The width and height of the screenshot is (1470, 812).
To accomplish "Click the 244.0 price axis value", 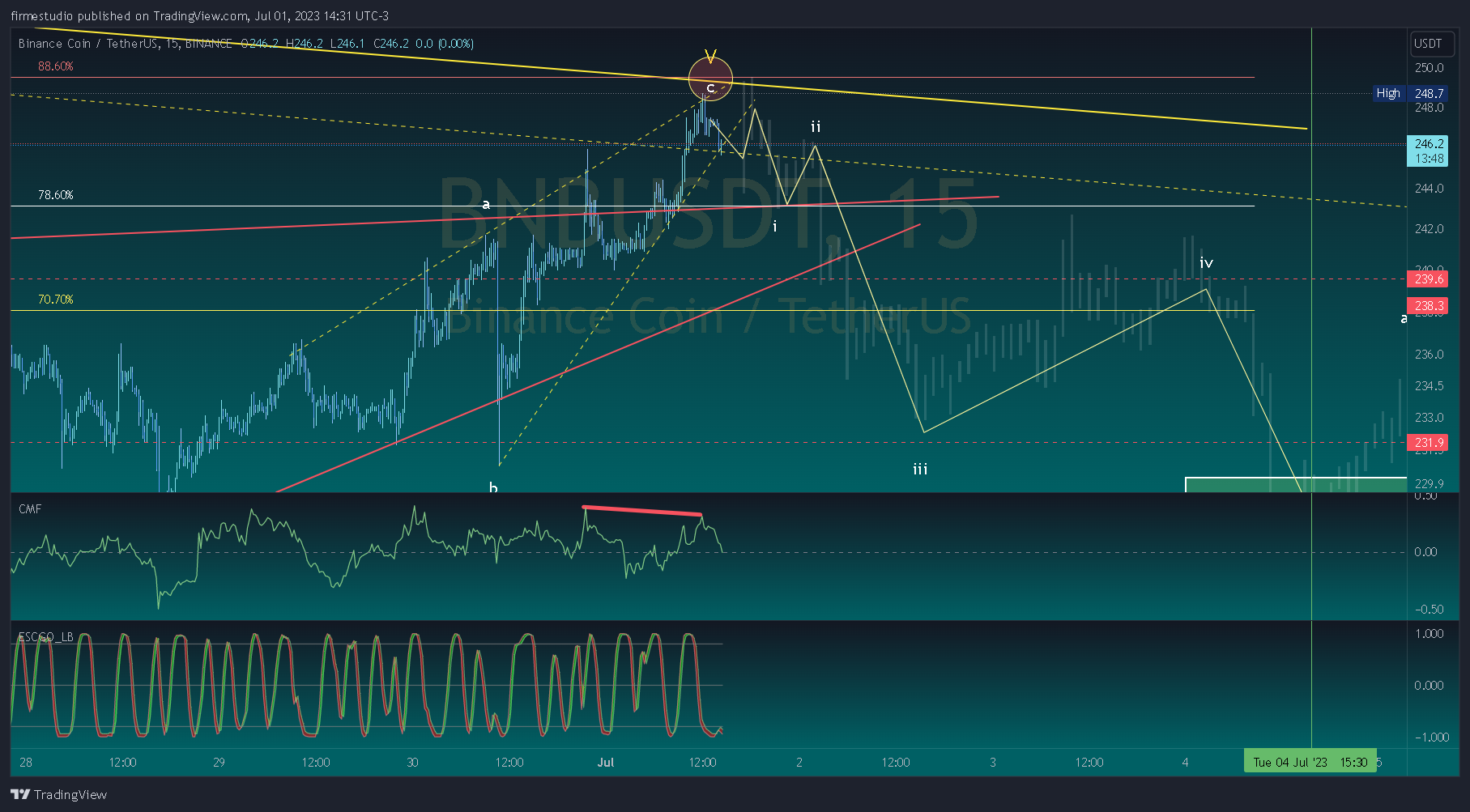I will [1429, 189].
